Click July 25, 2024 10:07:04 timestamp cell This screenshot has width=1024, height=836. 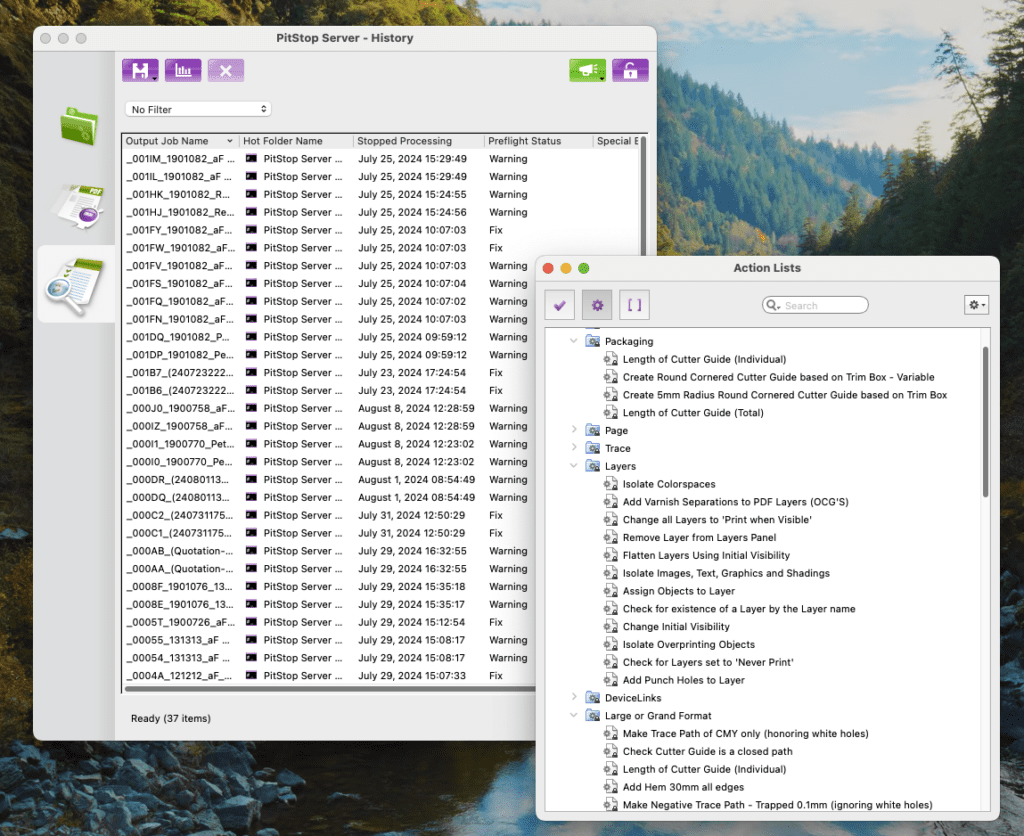tap(412, 283)
